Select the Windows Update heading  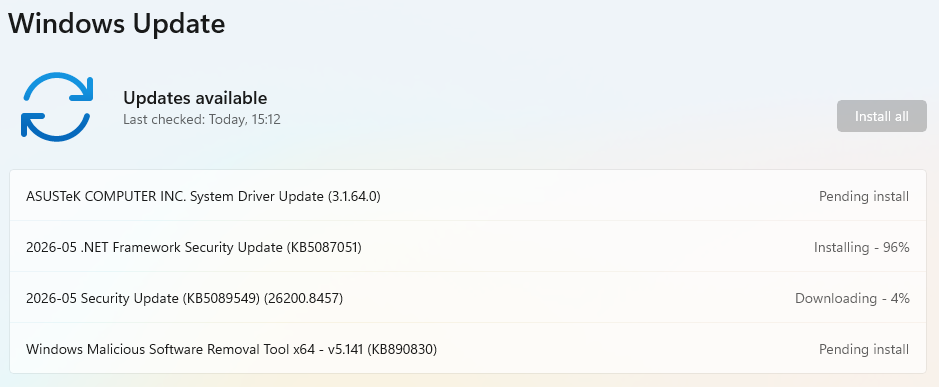point(117,23)
